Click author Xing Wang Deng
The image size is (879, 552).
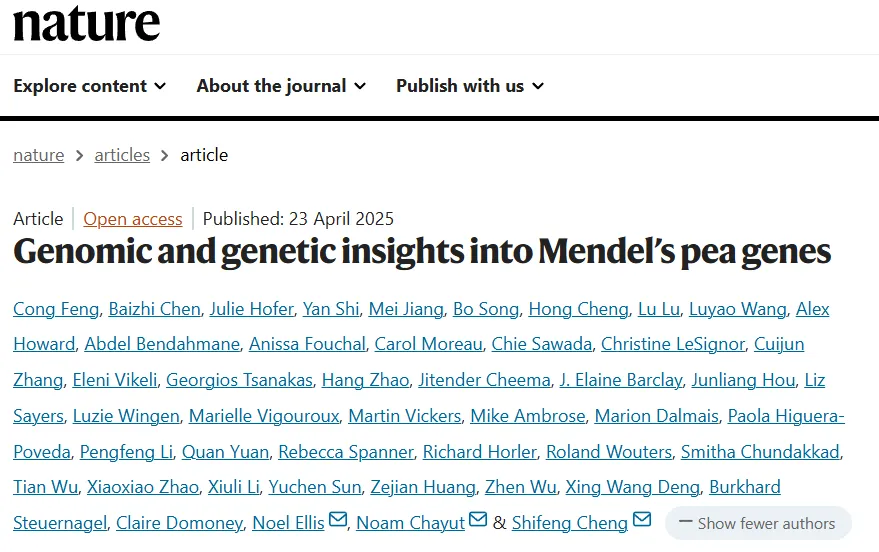pos(632,487)
